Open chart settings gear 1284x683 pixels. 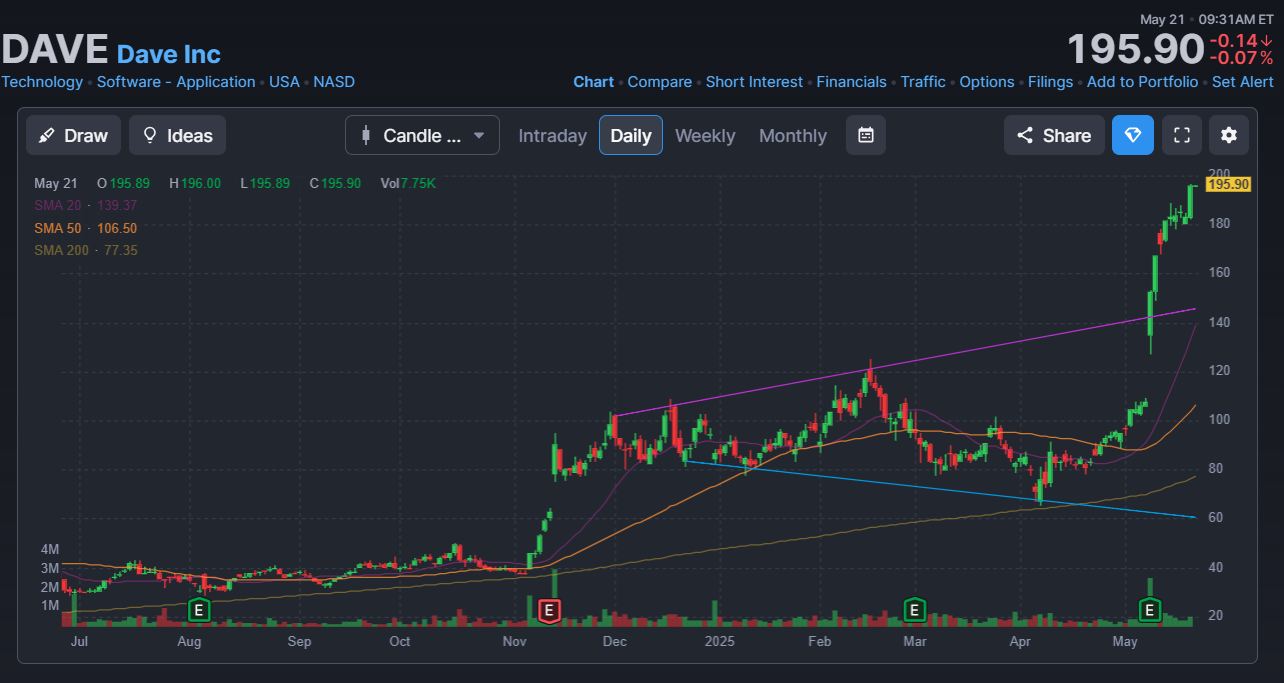click(x=1229, y=135)
